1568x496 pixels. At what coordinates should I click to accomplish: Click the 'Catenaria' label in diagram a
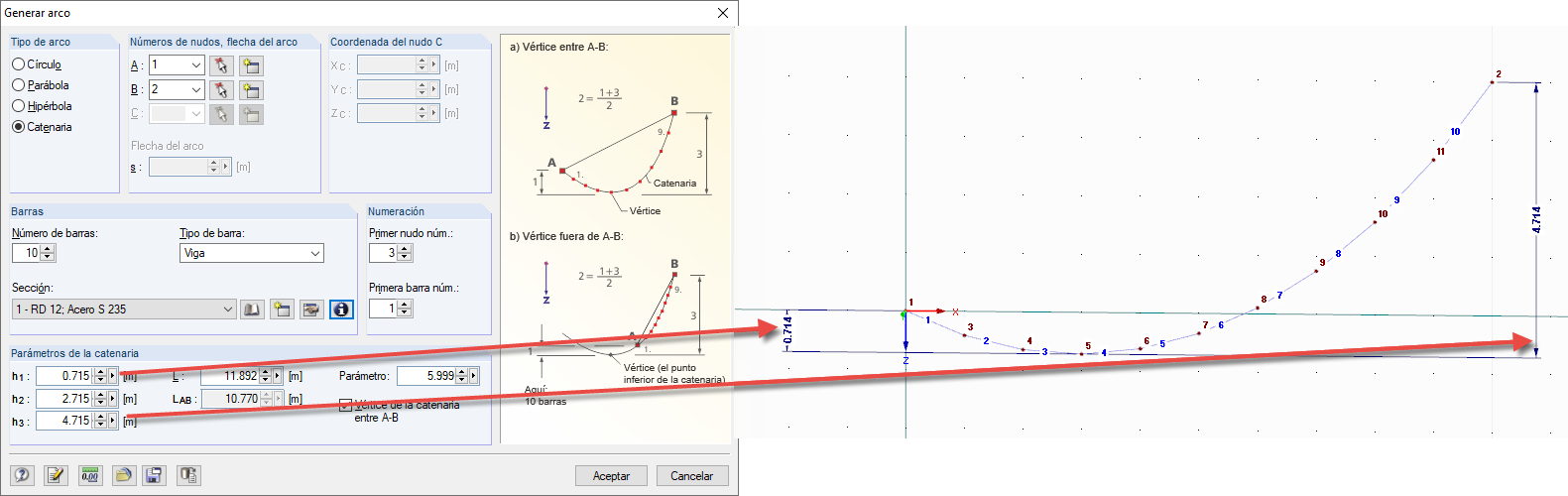(x=674, y=184)
